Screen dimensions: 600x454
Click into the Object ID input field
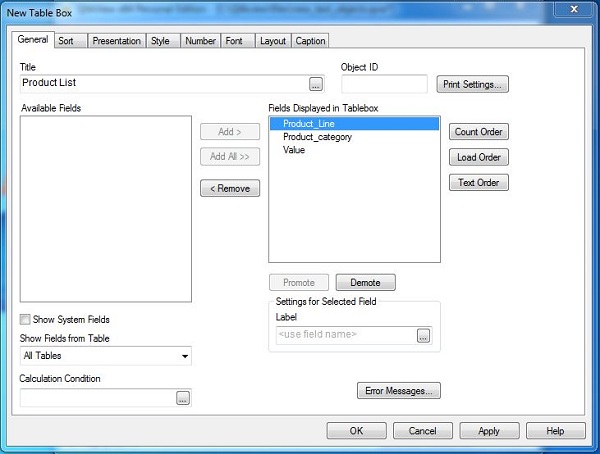pyautogui.click(x=384, y=84)
